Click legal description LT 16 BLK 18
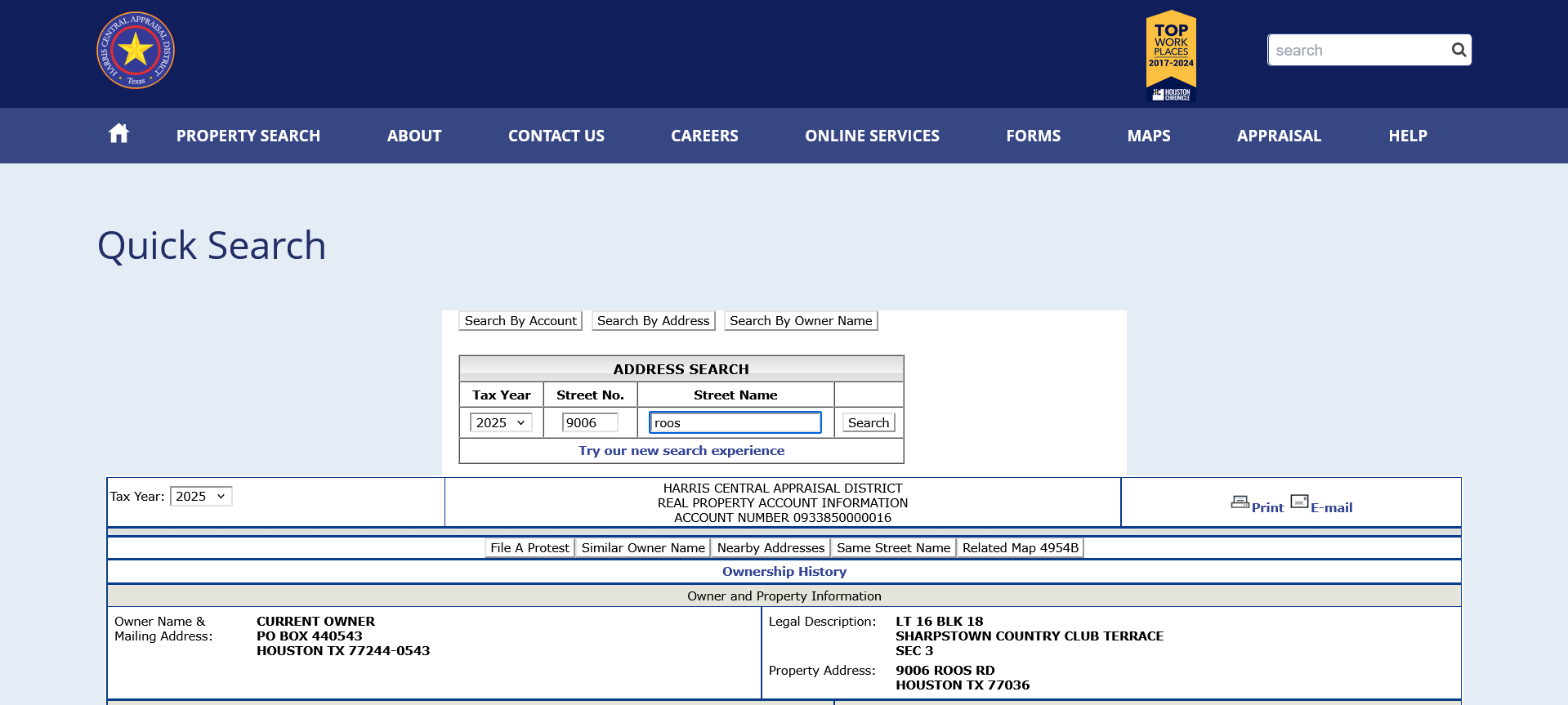The height and width of the screenshot is (705, 1568). [x=940, y=622]
